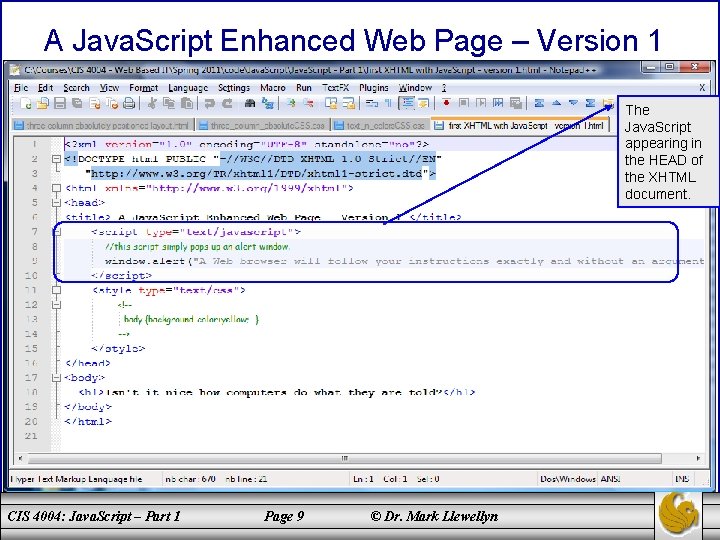720x540 pixels.
Task: Toggle word wrap in the toolbar
Action: tap(371, 103)
